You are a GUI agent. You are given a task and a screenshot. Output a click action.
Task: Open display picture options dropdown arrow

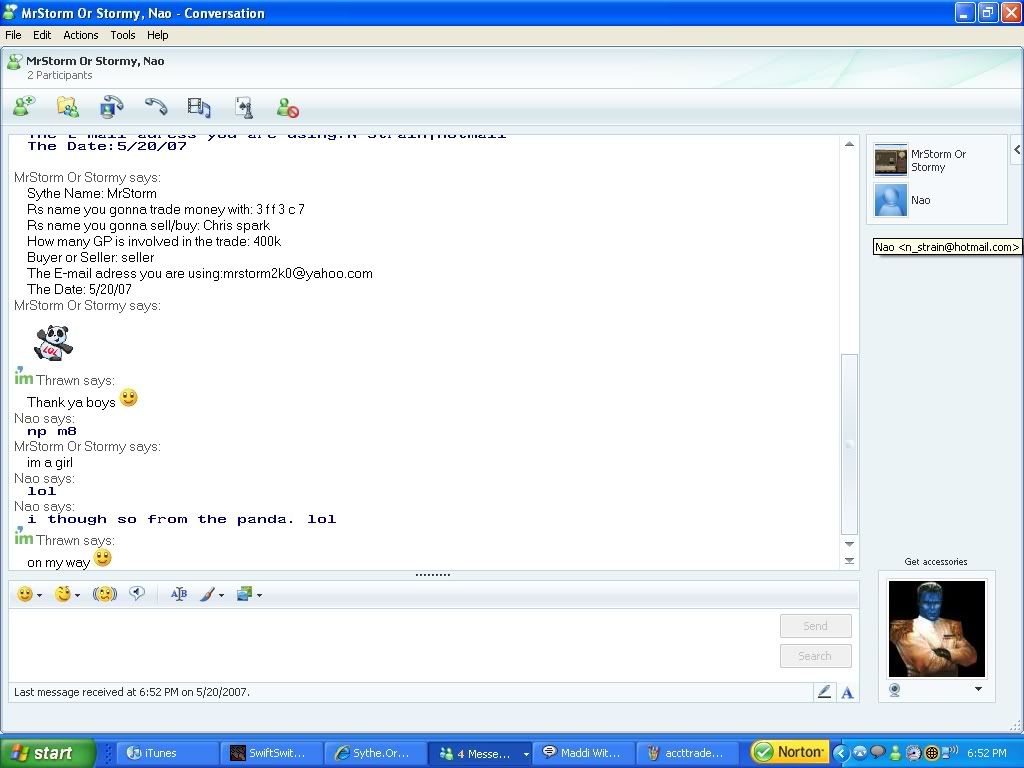click(978, 689)
